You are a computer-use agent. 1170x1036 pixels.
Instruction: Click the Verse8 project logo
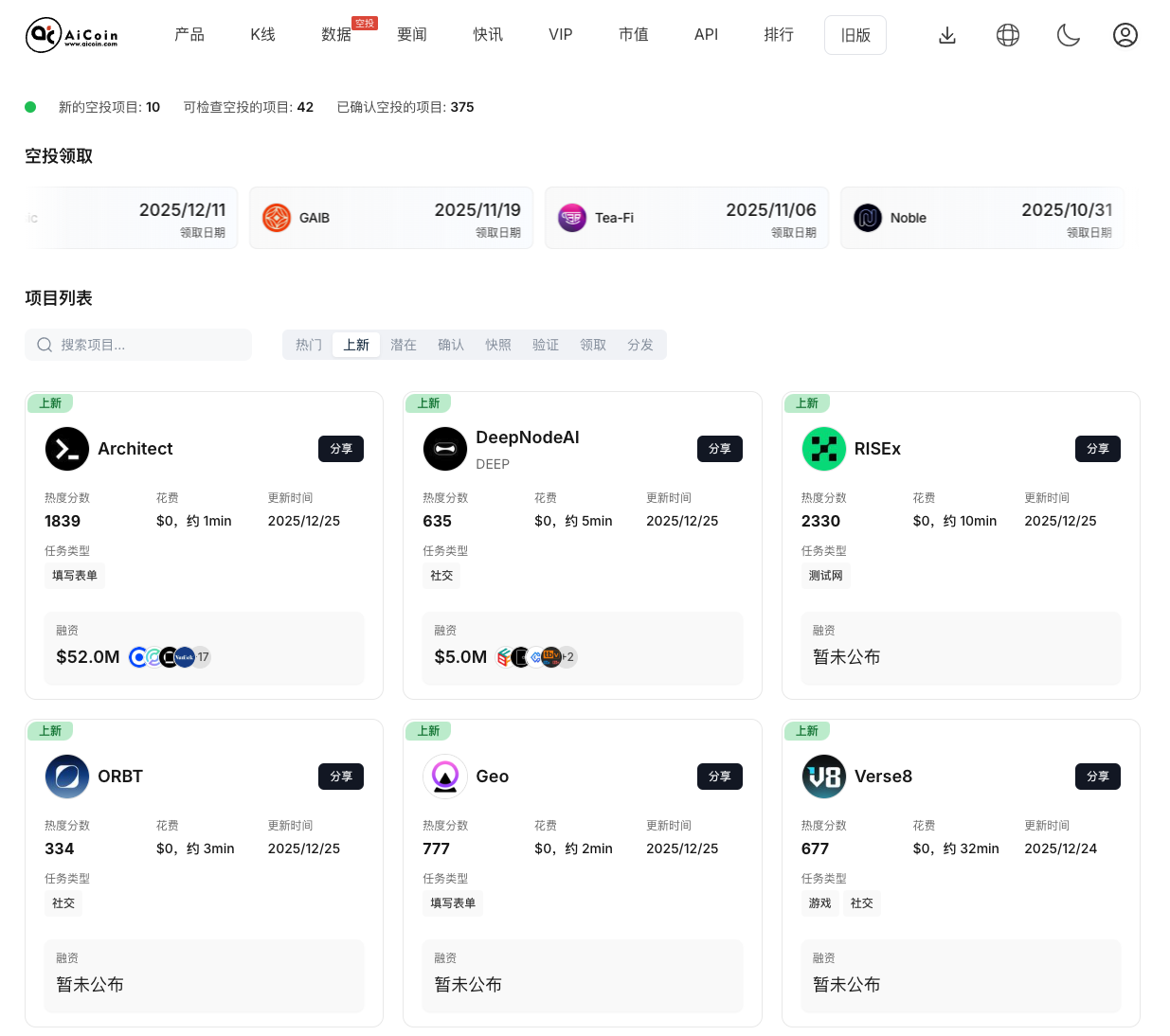coord(823,777)
